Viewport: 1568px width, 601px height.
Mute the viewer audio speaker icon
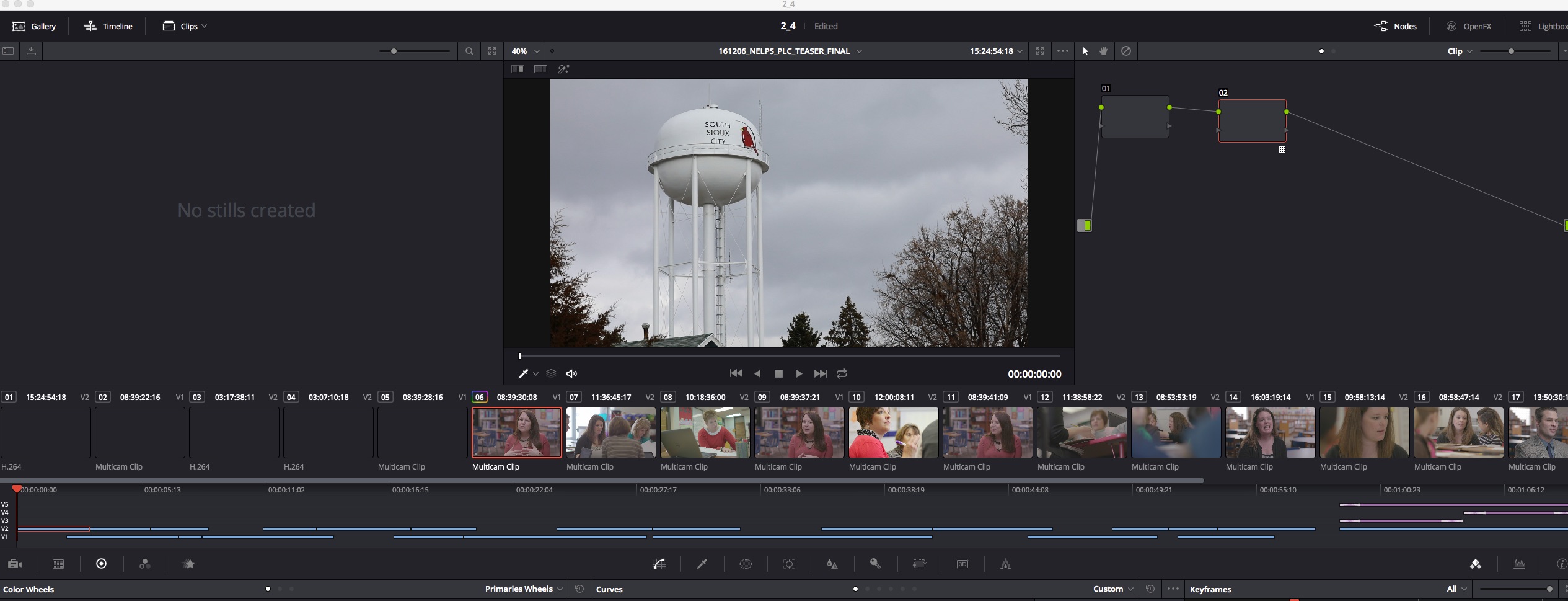pos(571,373)
